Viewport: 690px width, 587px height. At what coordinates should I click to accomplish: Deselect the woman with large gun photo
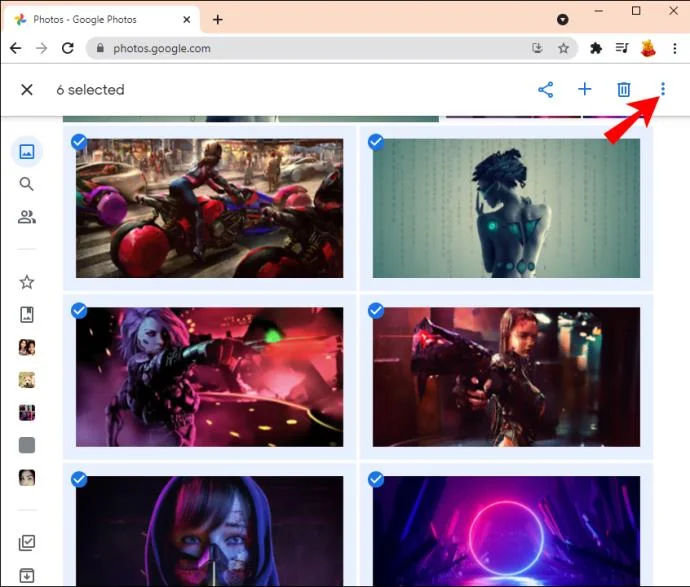point(376,311)
